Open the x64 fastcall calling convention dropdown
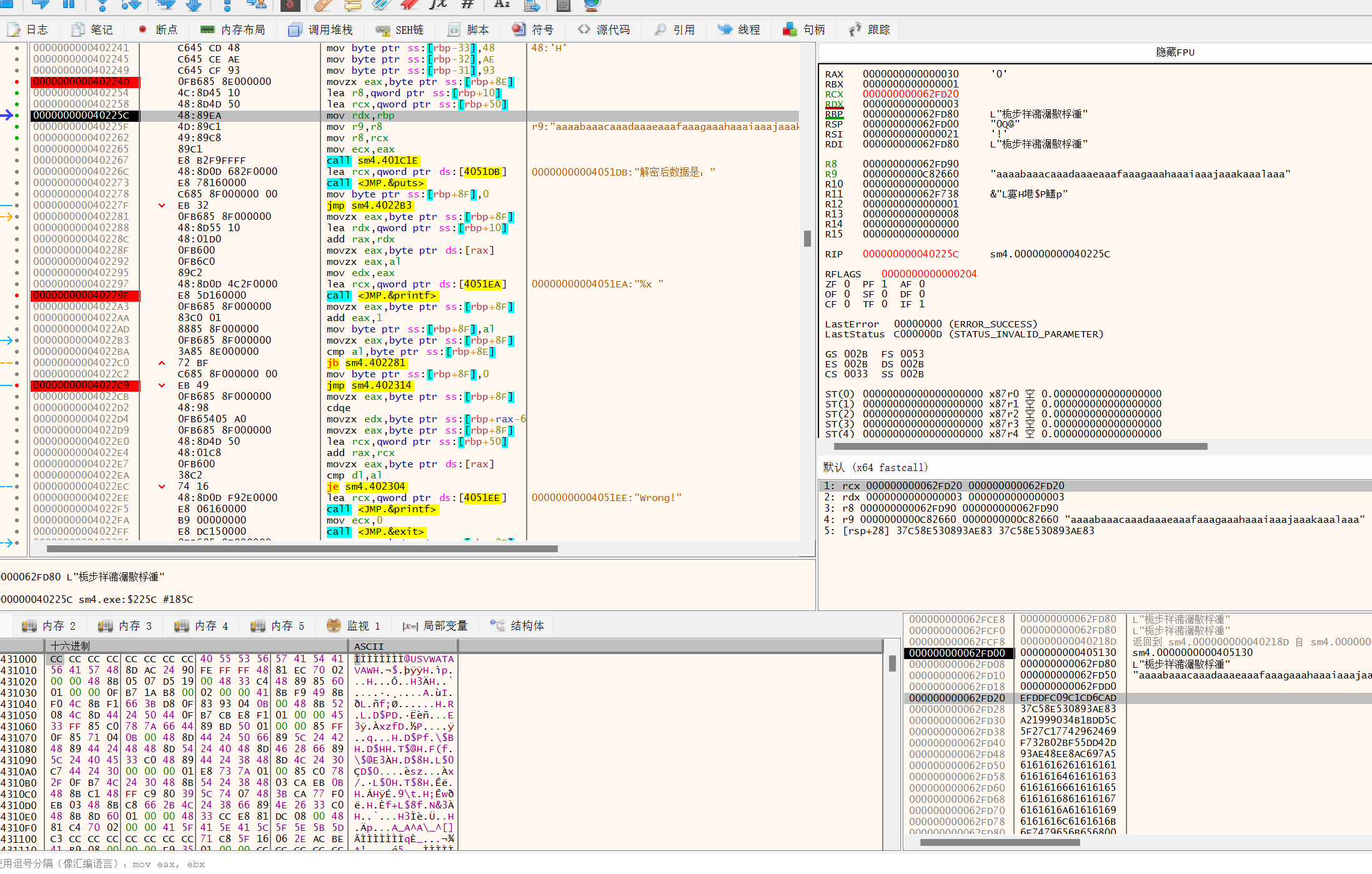Screen dimensions: 1372x874 pos(875,467)
